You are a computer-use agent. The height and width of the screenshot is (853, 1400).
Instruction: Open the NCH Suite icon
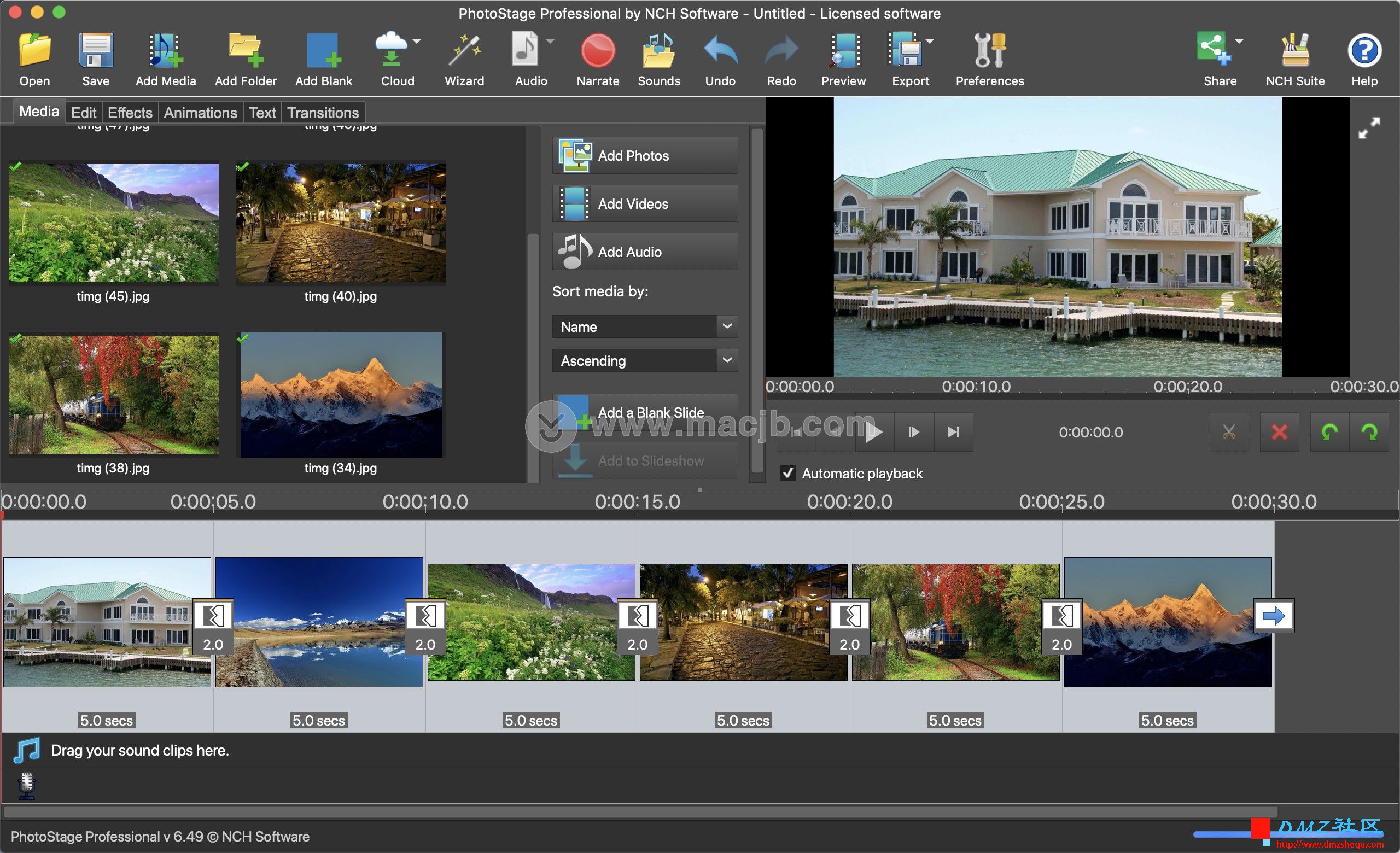(x=1295, y=50)
